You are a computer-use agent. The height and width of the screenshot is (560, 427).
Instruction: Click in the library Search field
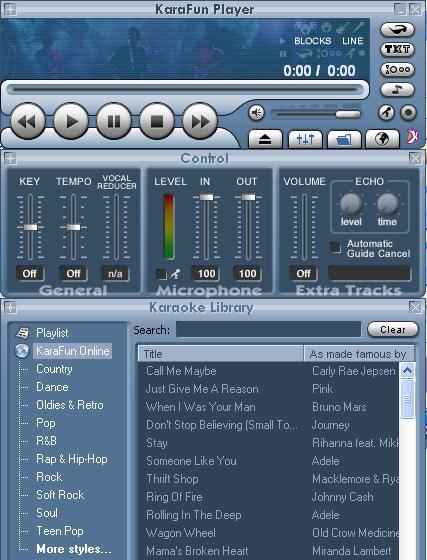(268, 329)
